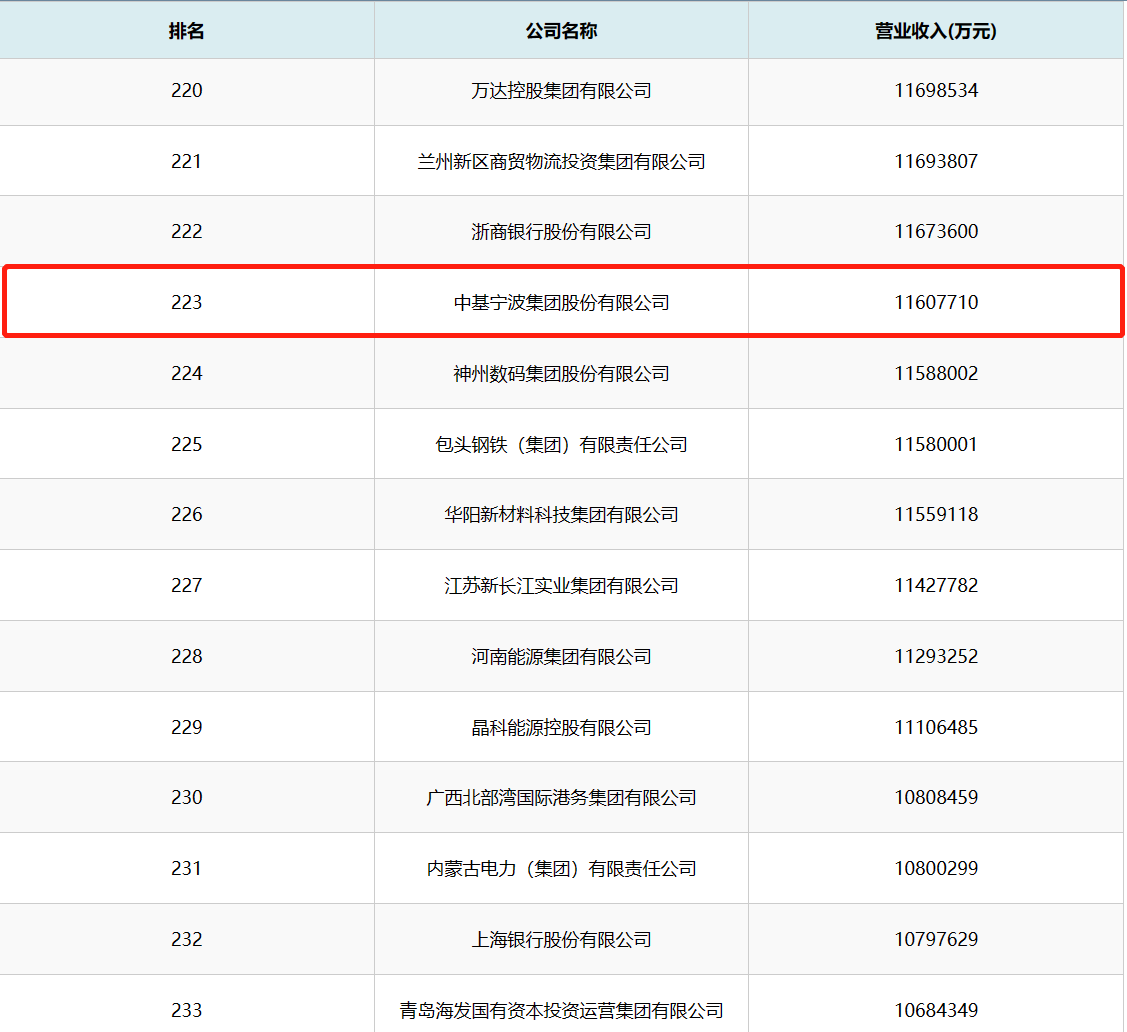The image size is (1127, 1032).
Task: Select rank number 223
Action: 186,302
